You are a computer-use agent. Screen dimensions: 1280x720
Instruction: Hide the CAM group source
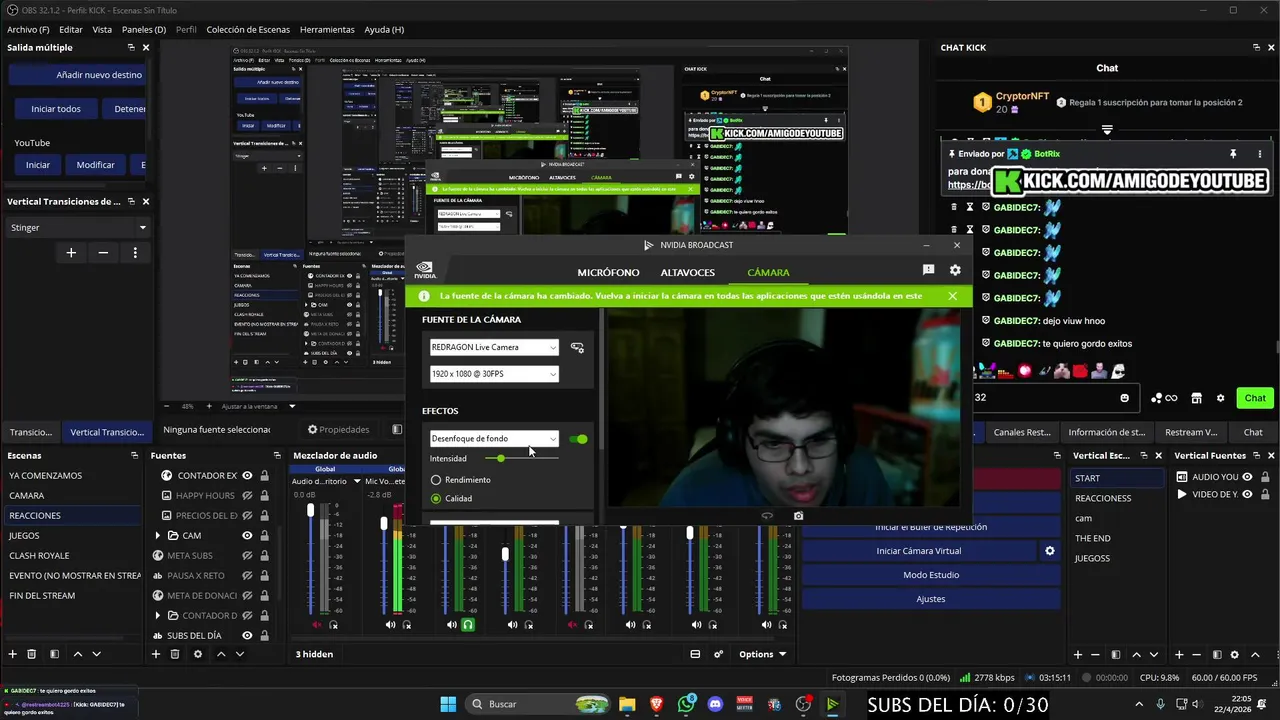pos(247,536)
